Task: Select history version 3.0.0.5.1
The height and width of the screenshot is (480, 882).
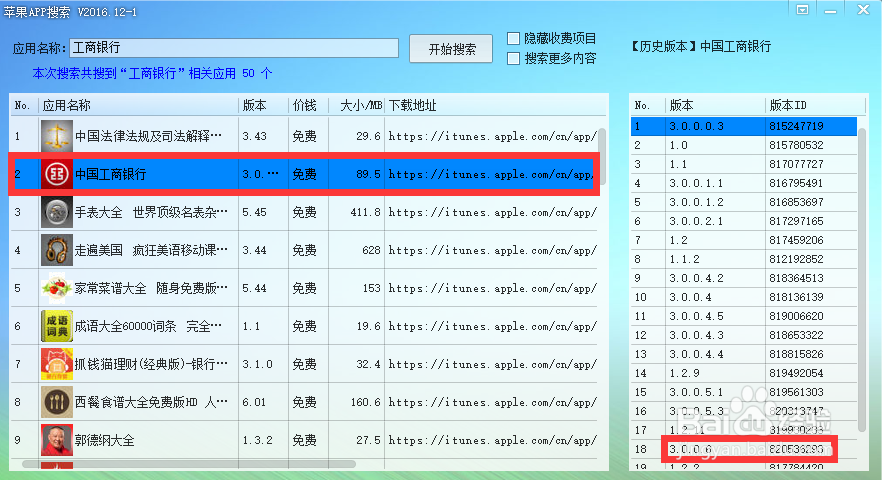Action: tap(744, 392)
